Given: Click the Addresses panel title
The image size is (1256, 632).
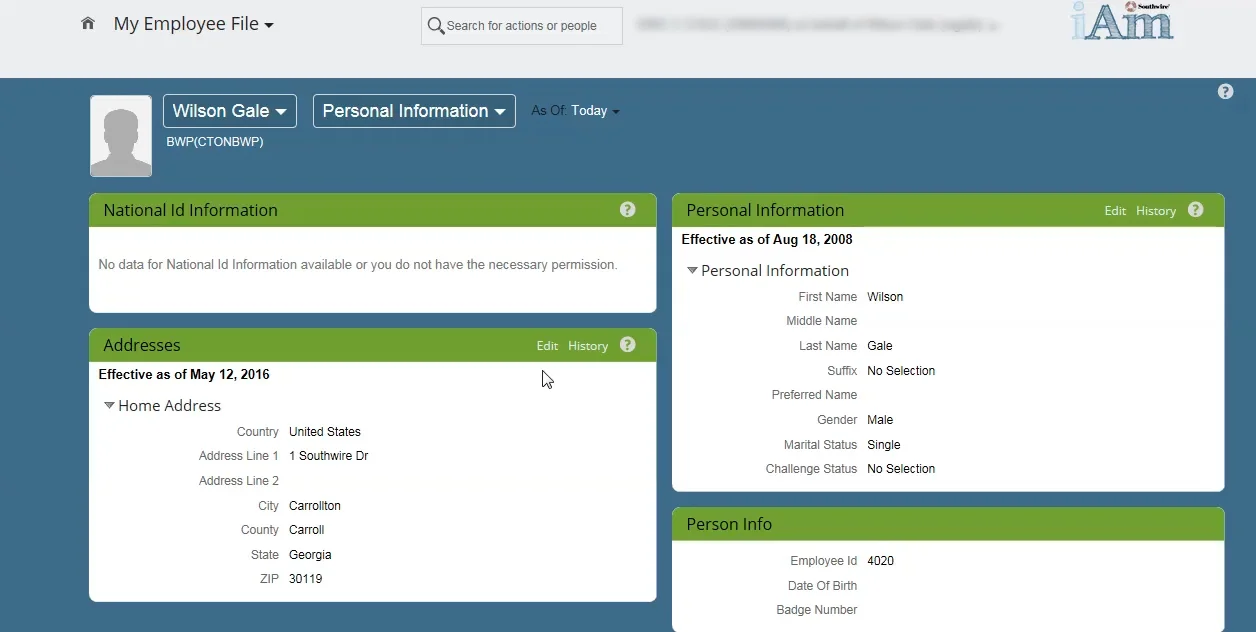Looking at the screenshot, I should tap(142, 345).
